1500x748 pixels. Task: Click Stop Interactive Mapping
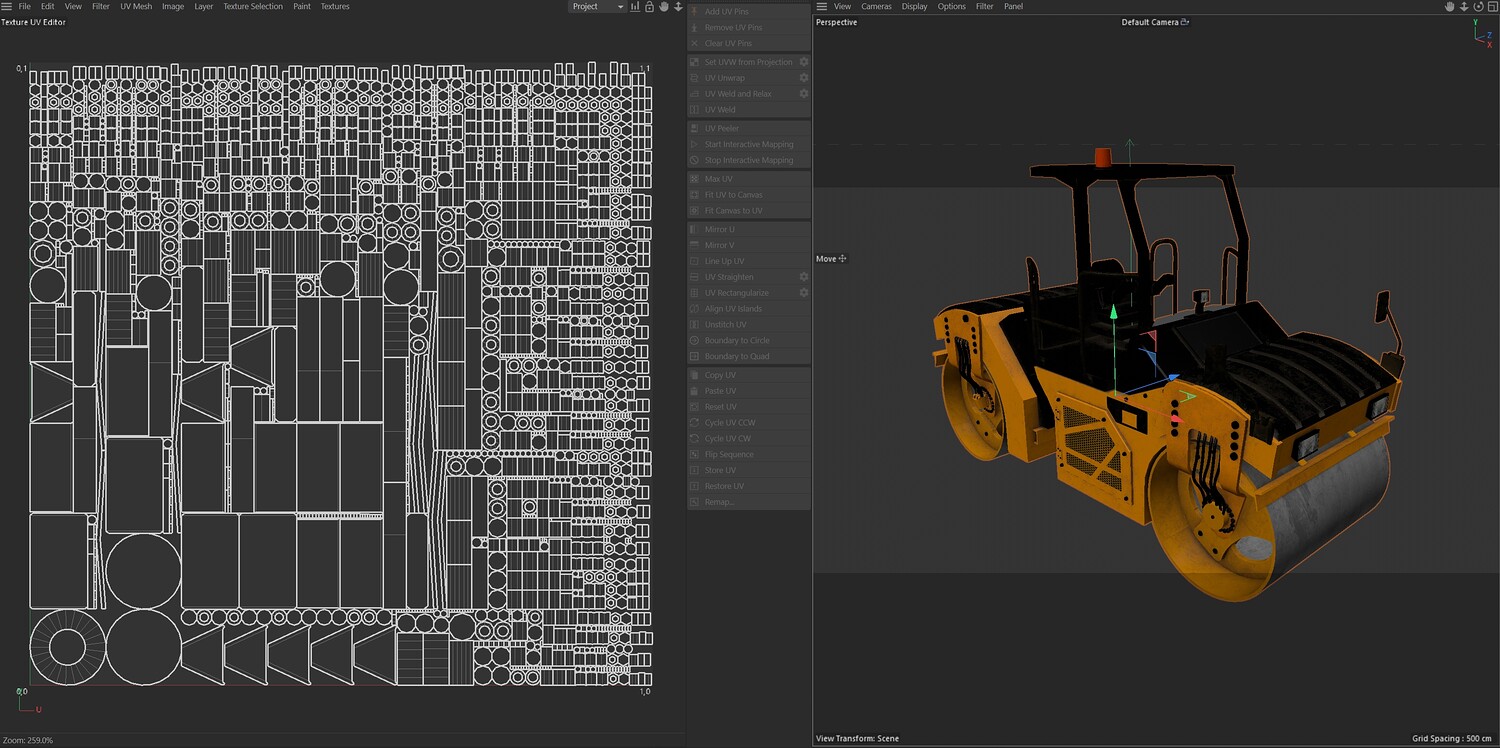[749, 160]
